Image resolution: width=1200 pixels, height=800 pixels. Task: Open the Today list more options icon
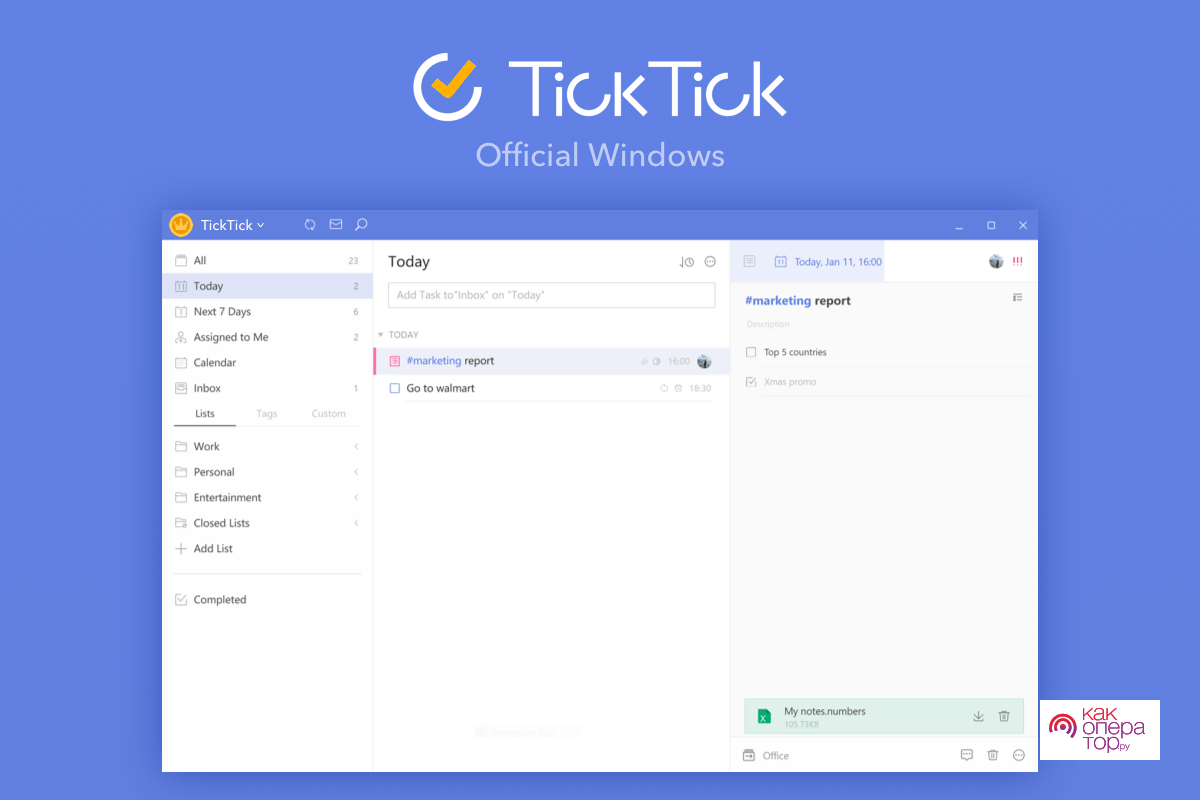click(710, 262)
